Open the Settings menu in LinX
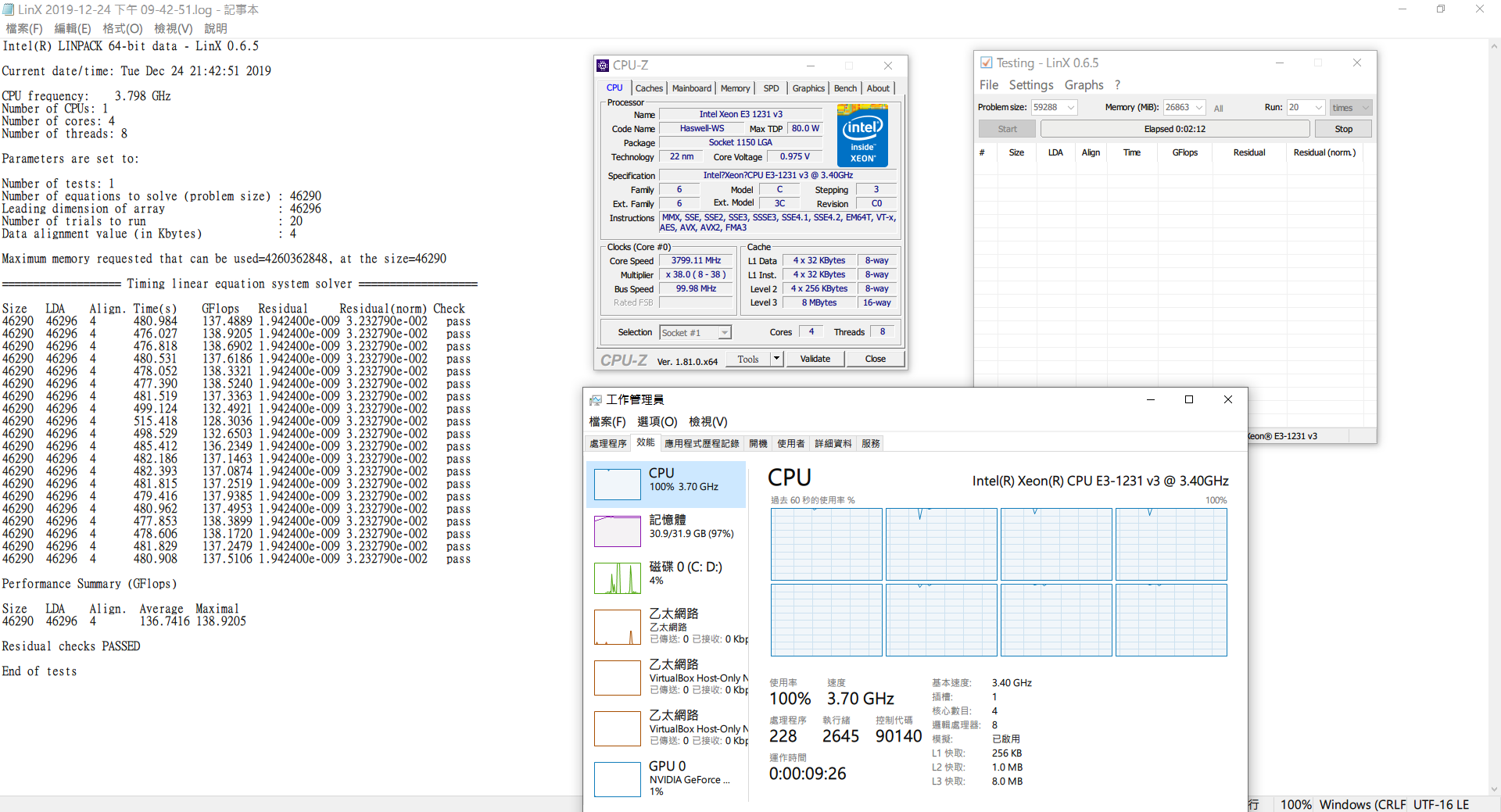The height and width of the screenshot is (812, 1501). [1030, 84]
